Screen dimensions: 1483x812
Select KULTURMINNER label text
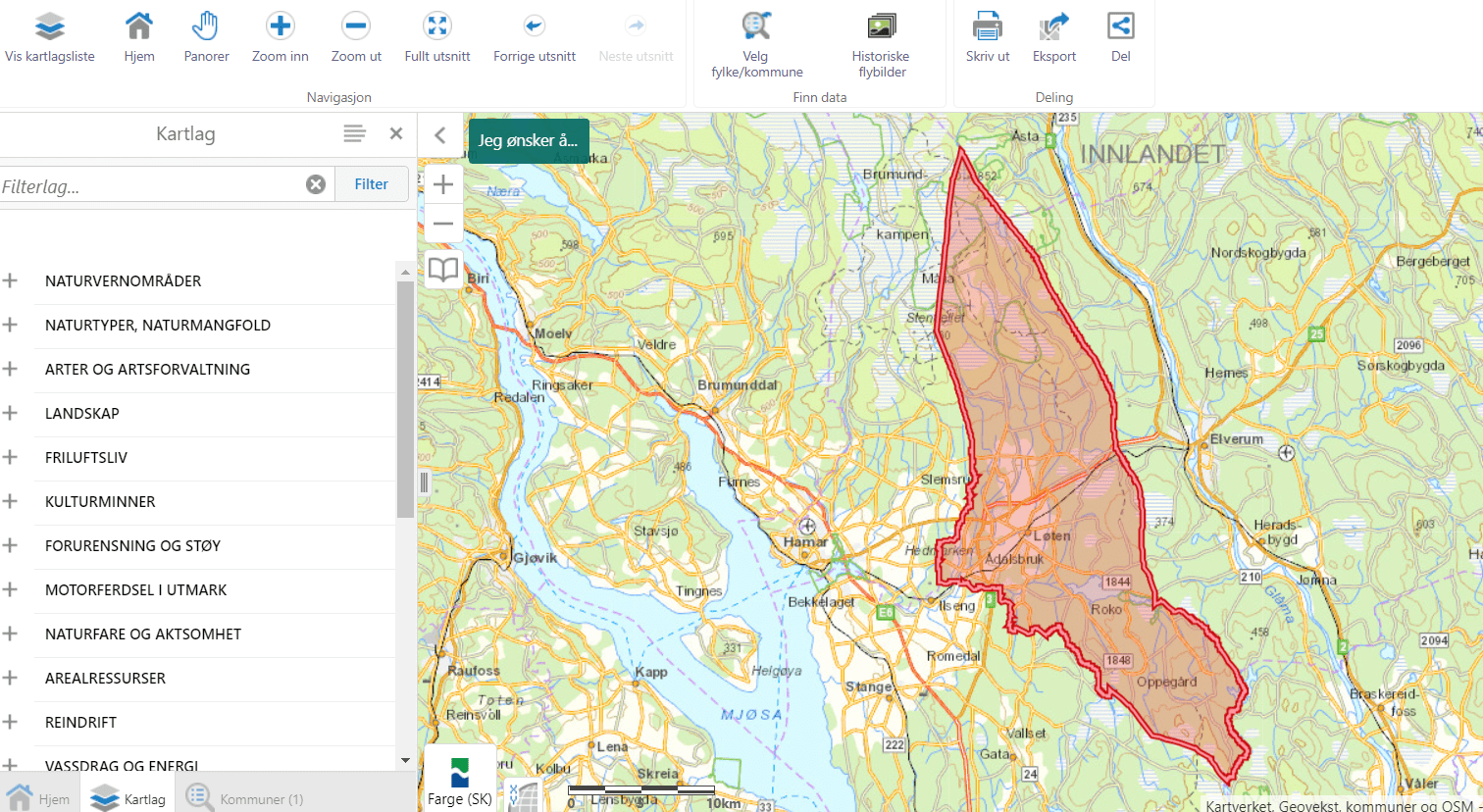coord(100,502)
